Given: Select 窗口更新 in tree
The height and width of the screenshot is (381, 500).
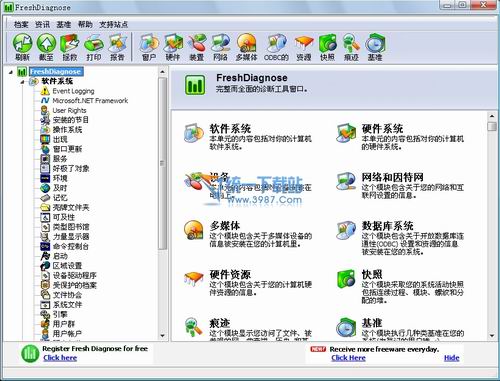Looking at the screenshot, I should tap(67, 149).
